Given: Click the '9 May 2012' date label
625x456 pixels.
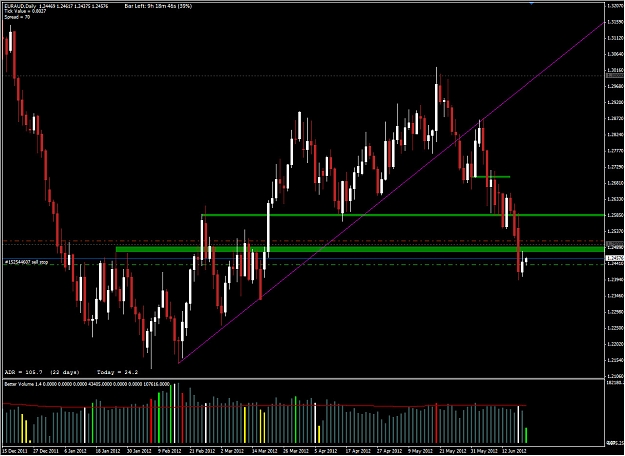Looking at the screenshot, I should (419, 450).
